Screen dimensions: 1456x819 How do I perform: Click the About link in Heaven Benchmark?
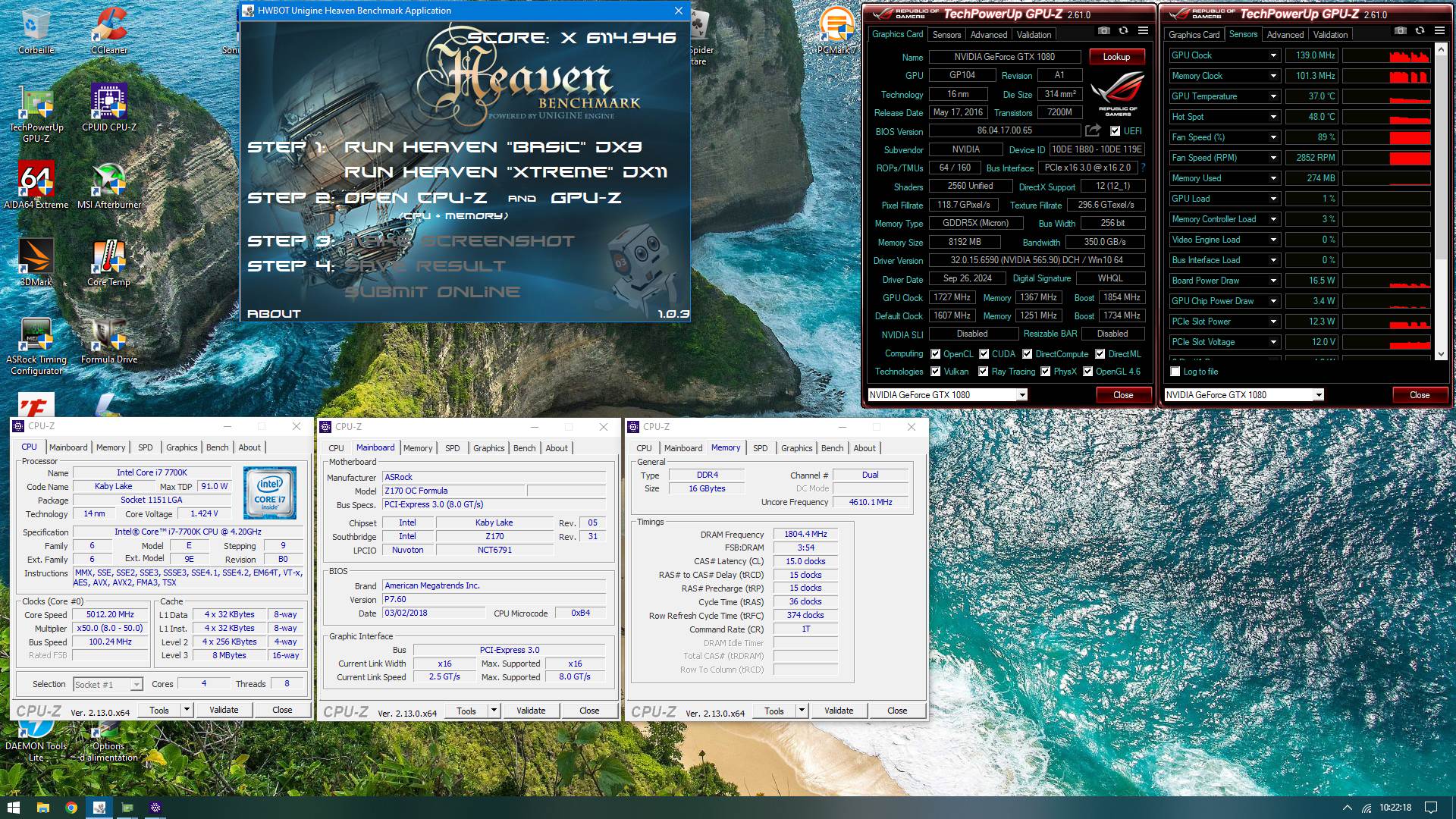click(x=274, y=314)
